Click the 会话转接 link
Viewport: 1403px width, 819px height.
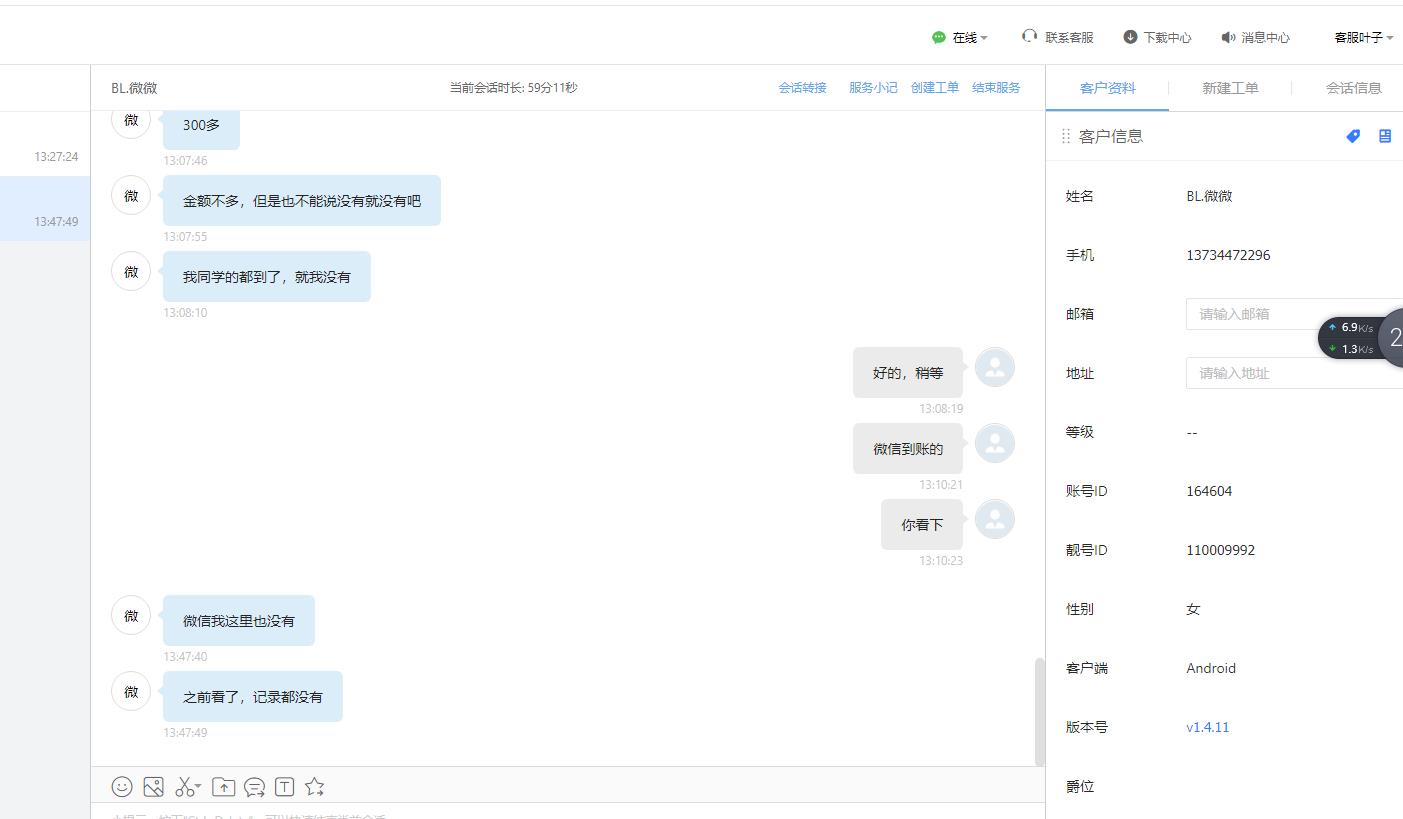pyautogui.click(x=802, y=88)
